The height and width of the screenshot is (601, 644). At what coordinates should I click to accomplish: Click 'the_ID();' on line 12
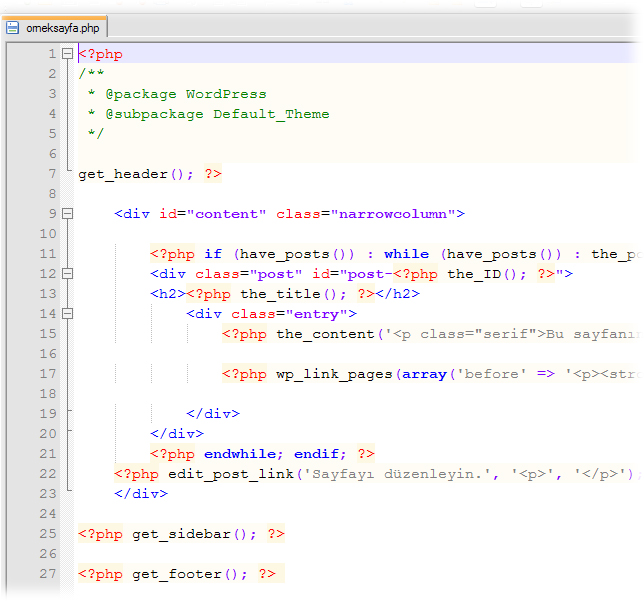(487, 274)
